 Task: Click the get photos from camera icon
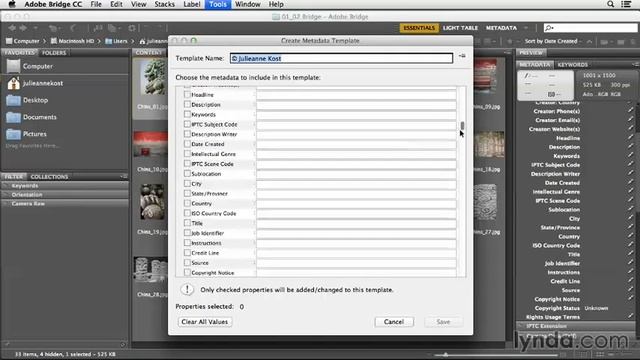click(x=98, y=28)
